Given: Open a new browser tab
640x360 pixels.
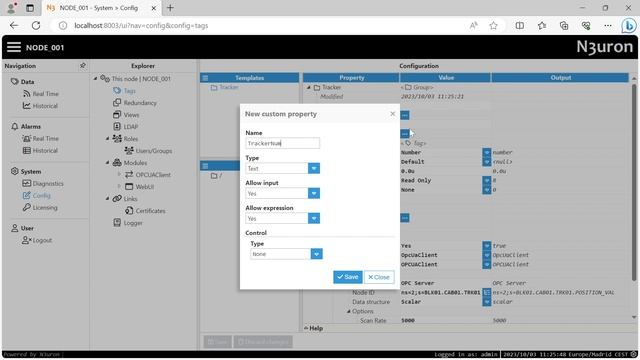Looking at the screenshot, I should point(170,8).
